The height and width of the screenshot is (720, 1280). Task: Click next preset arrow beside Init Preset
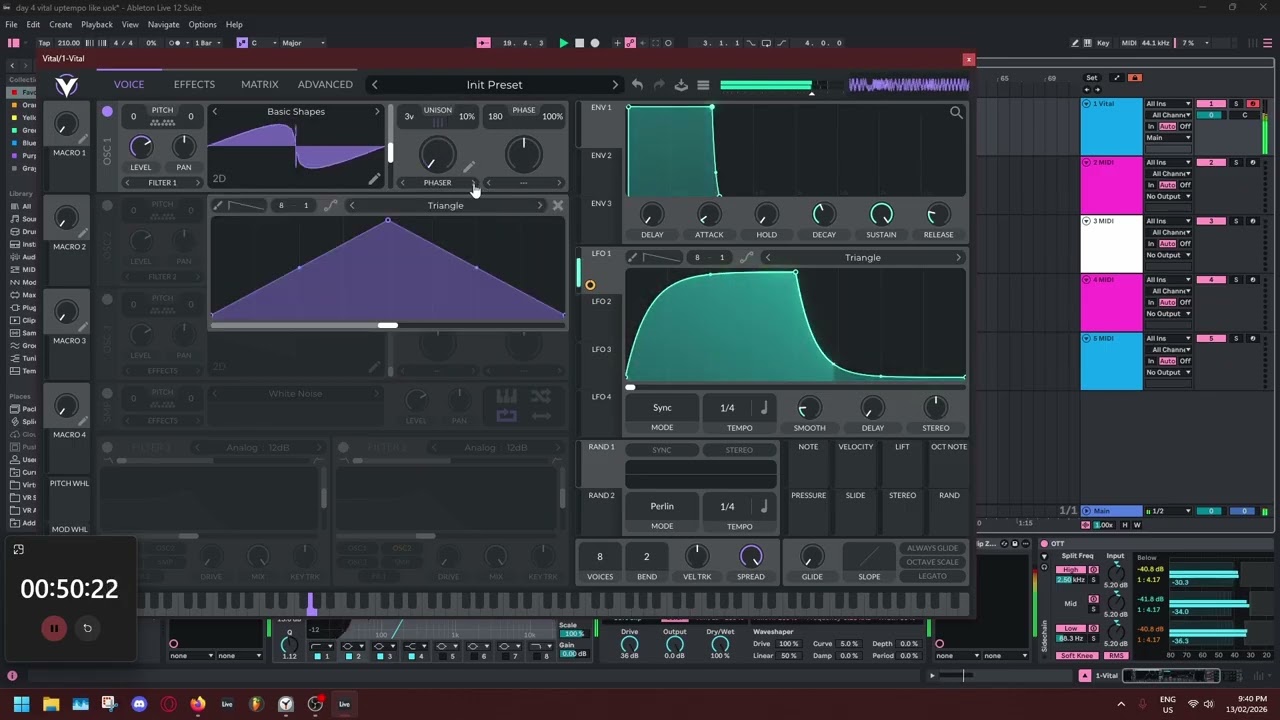point(615,85)
